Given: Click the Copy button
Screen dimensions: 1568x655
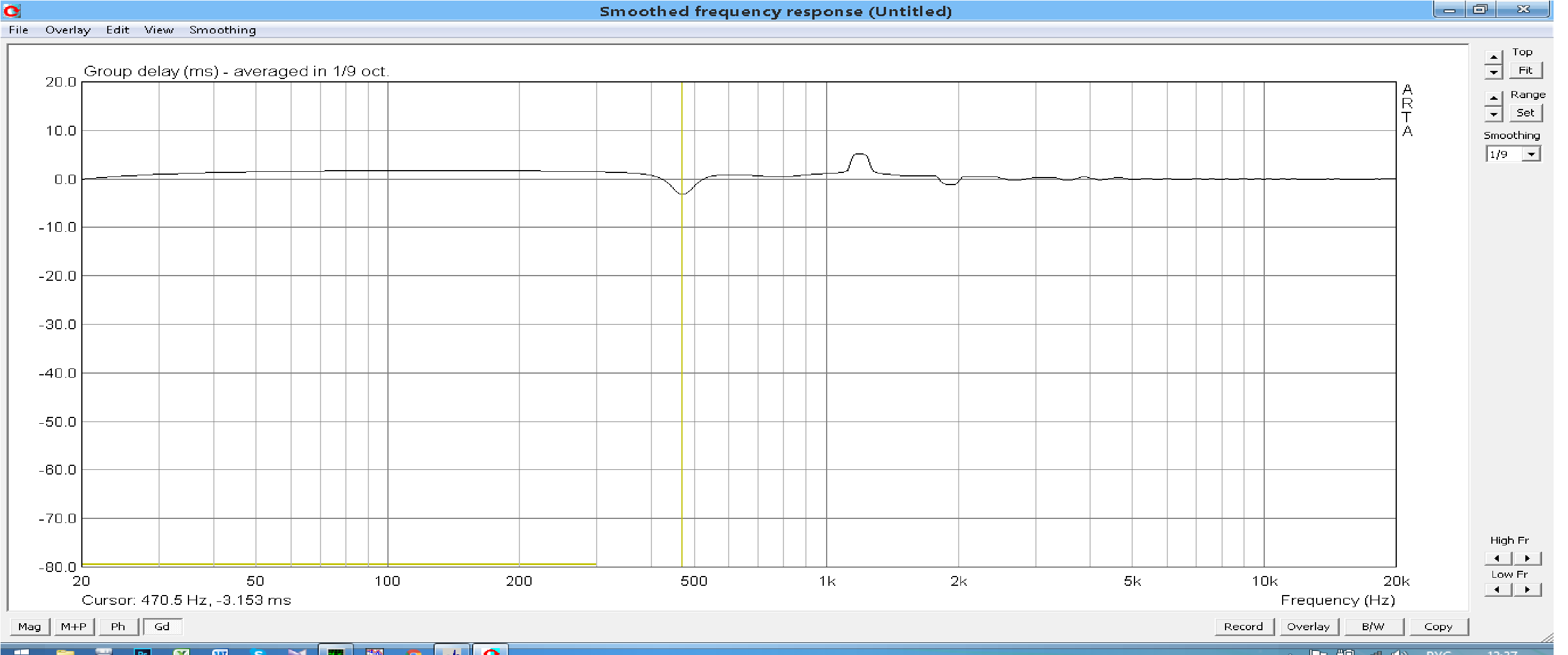Looking at the screenshot, I should point(1438,626).
